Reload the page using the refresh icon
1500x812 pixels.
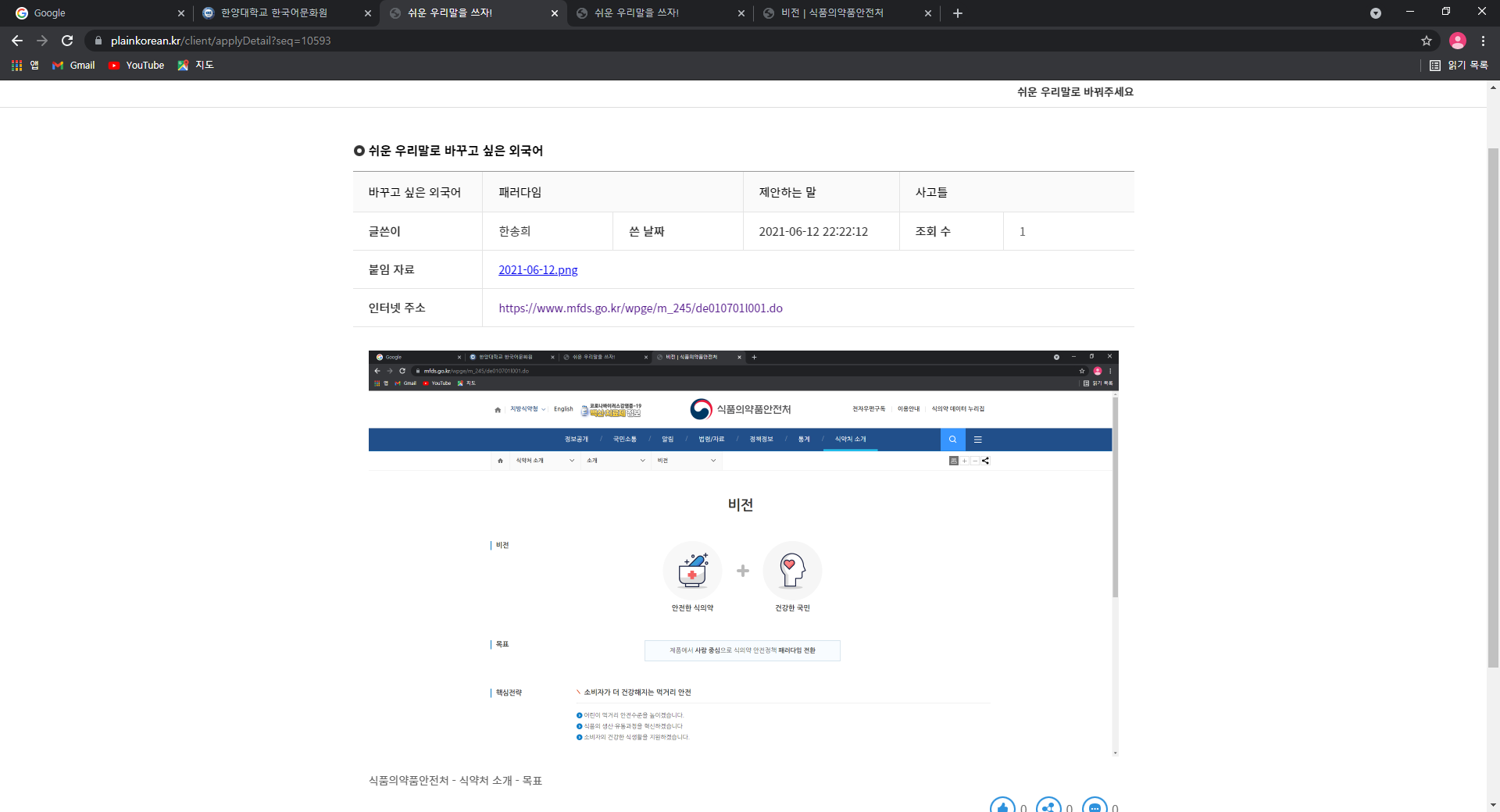(x=67, y=41)
